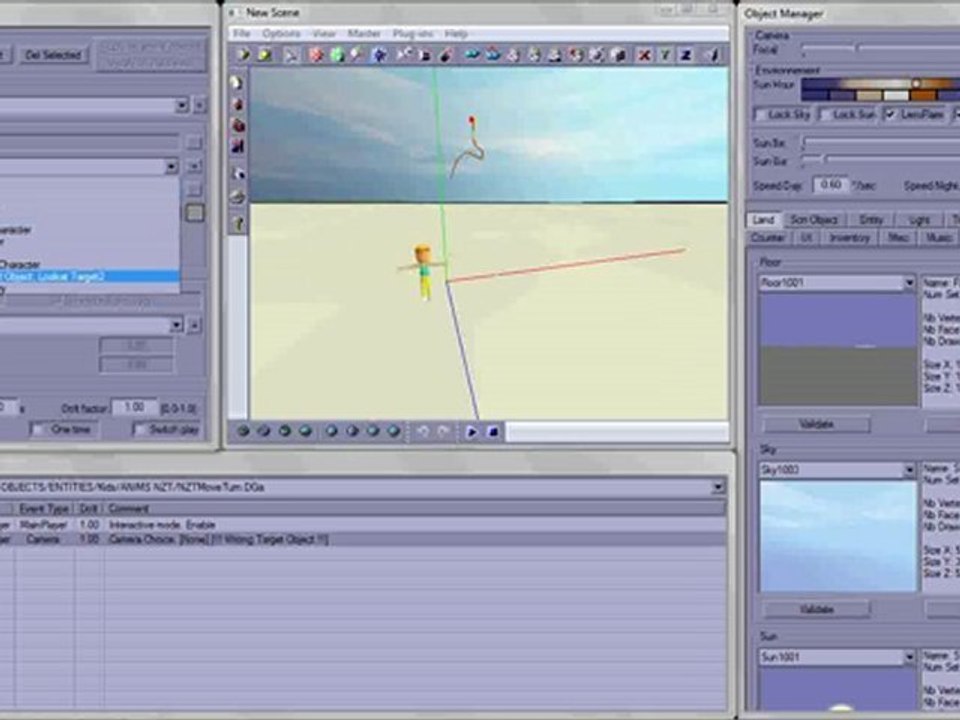Viewport: 960px width, 720px height.
Task: Click the Speed Day value field 0.60
Action: tap(830, 184)
